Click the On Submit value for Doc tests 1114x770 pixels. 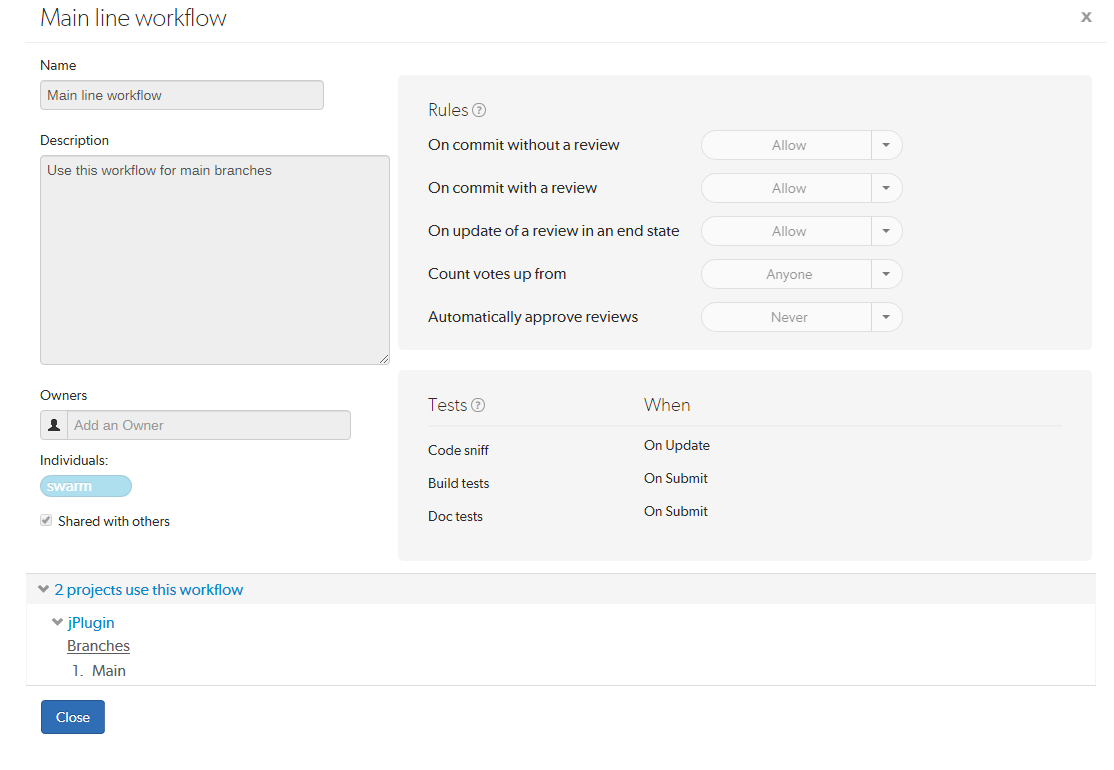(676, 511)
